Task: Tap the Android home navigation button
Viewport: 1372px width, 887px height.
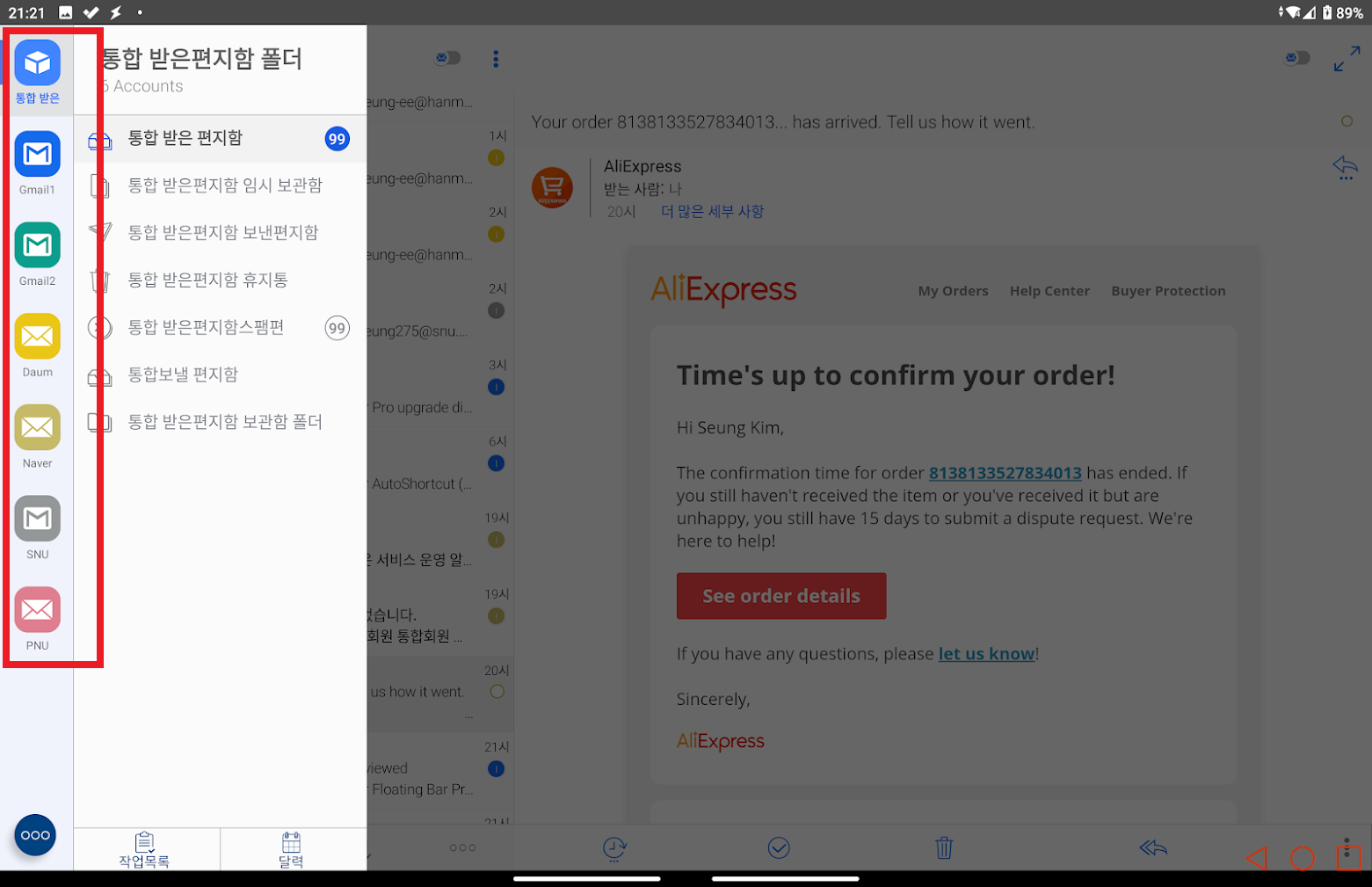Action: coord(1303,858)
